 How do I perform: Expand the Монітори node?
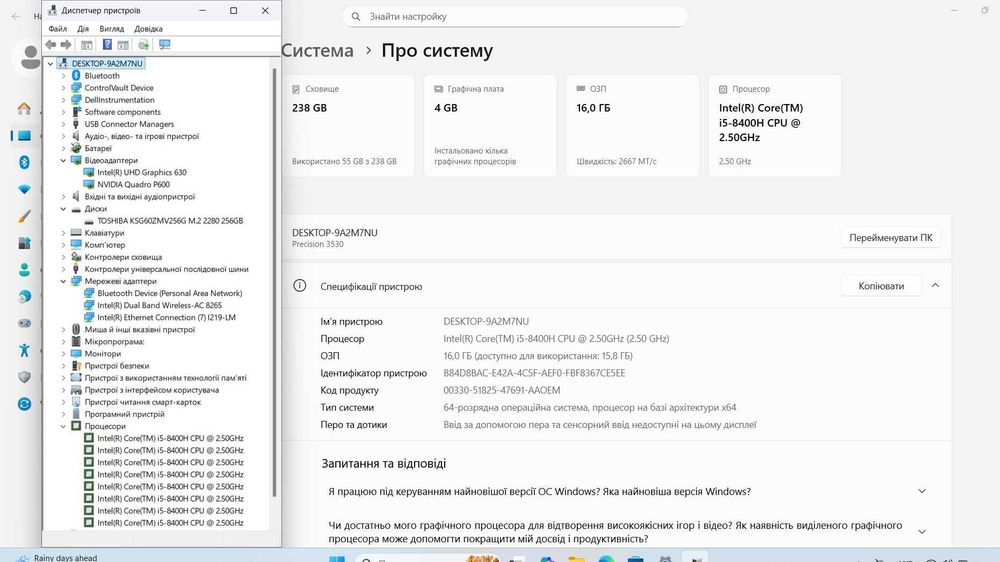[x=63, y=353]
